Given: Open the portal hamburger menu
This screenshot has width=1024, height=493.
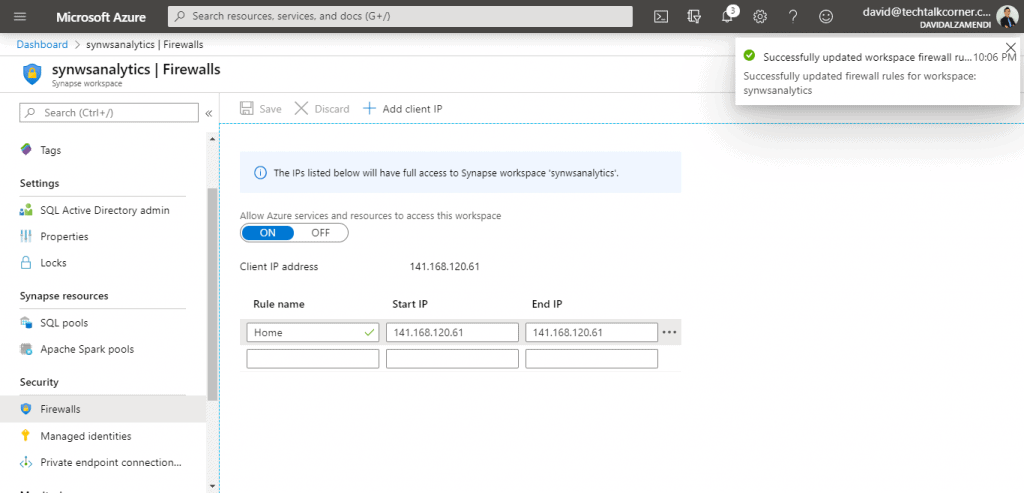Looking at the screenshot, I should (20, 16).
